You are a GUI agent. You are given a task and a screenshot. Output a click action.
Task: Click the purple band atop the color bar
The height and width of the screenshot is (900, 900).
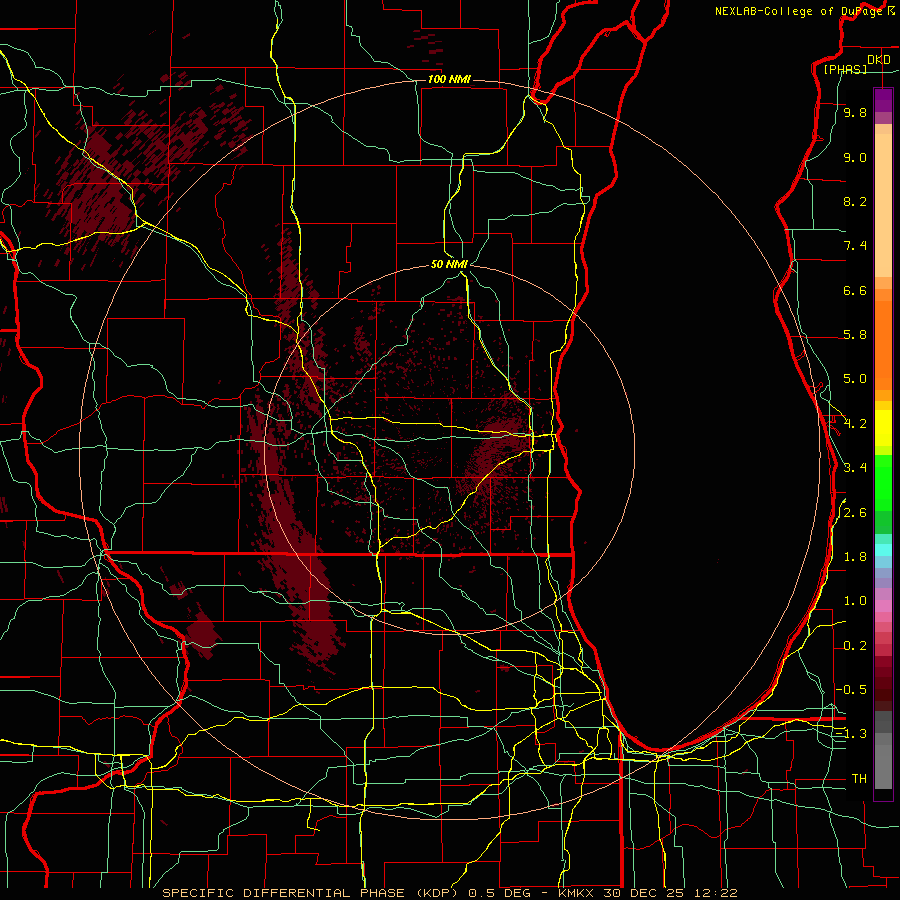tap(883, 100)
